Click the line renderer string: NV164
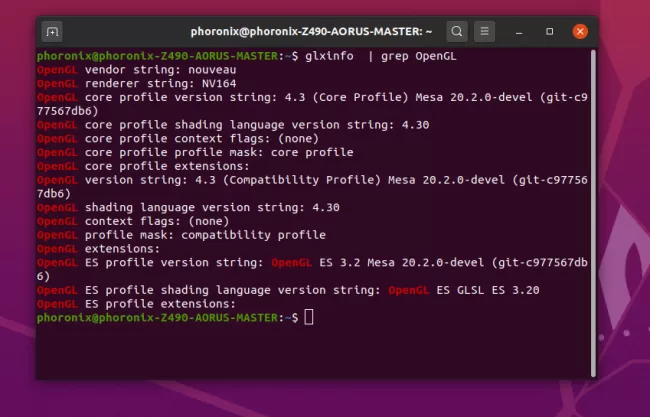 click(x=137, y=84)
